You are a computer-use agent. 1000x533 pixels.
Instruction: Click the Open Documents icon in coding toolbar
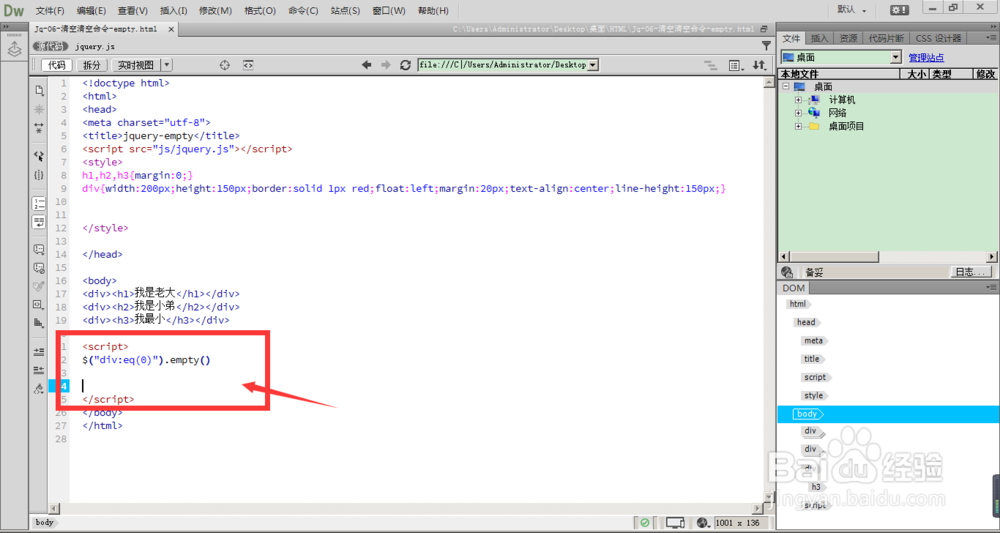tap(39, 91)
